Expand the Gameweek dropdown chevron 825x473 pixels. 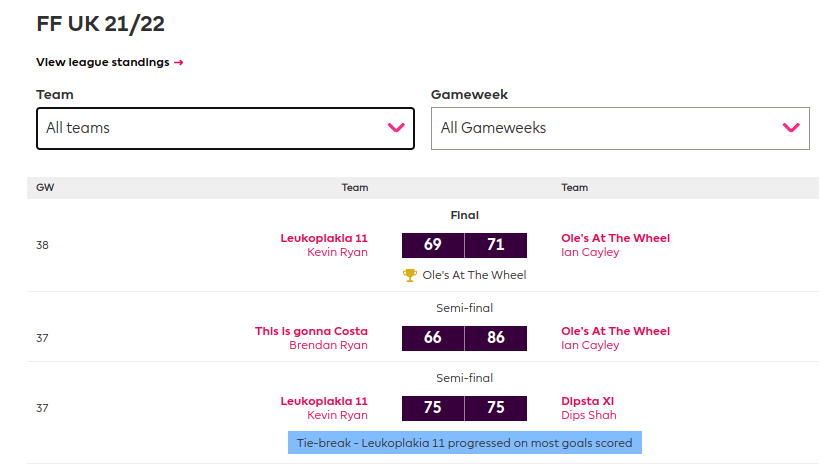coord(791,128)
